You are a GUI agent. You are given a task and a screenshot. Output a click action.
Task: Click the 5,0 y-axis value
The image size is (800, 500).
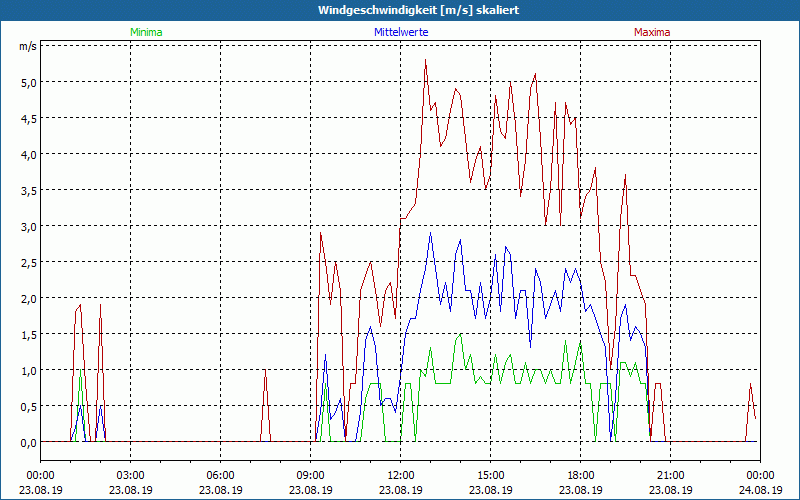(29, 83)
